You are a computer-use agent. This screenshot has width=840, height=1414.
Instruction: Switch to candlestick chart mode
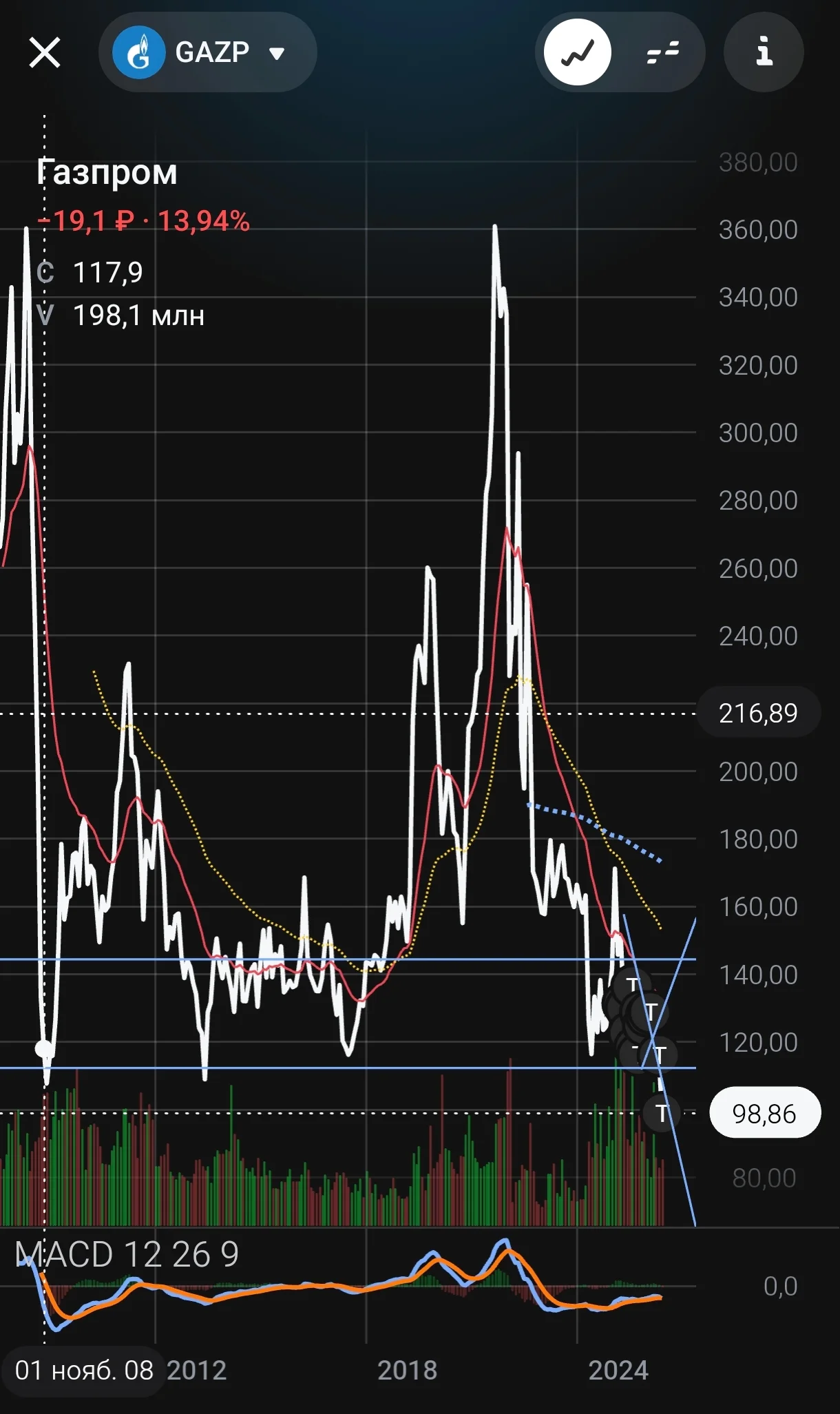point(662,52)
